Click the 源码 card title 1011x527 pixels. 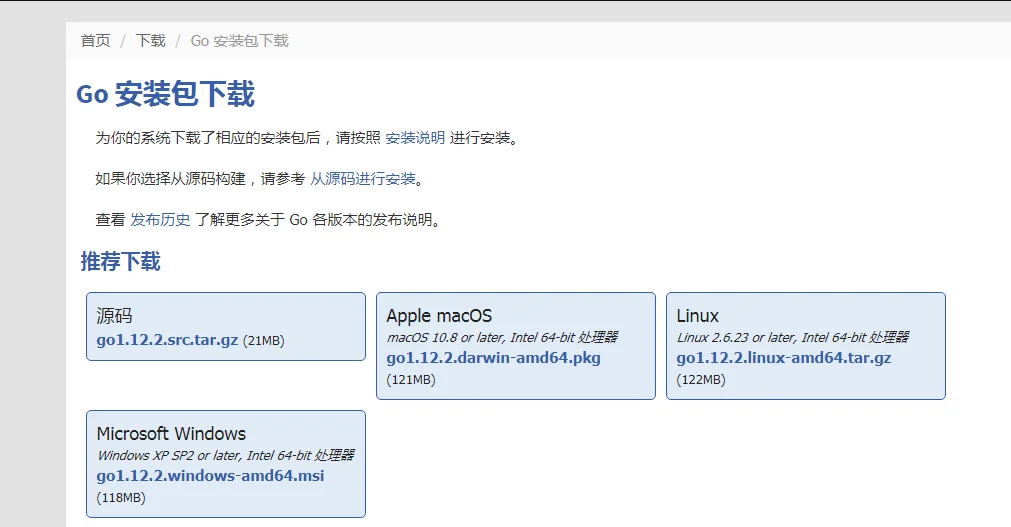click(114, 315)
